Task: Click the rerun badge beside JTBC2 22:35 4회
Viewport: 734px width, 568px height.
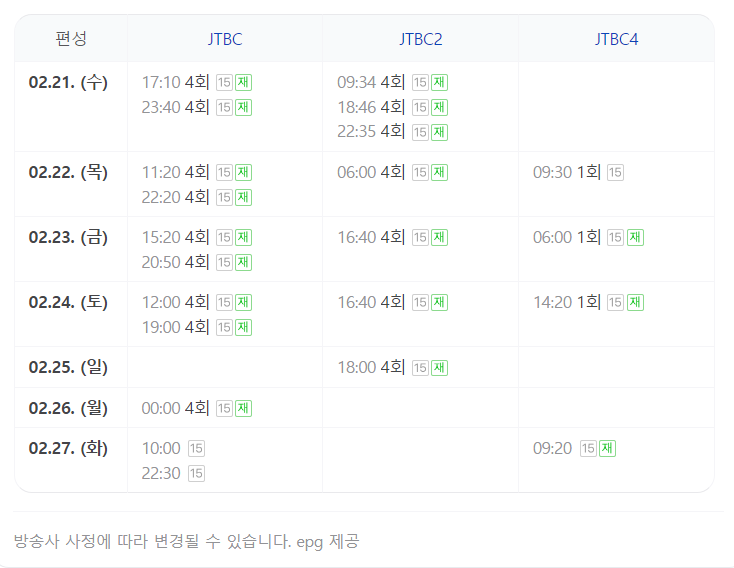Action: tap(439, 132)
